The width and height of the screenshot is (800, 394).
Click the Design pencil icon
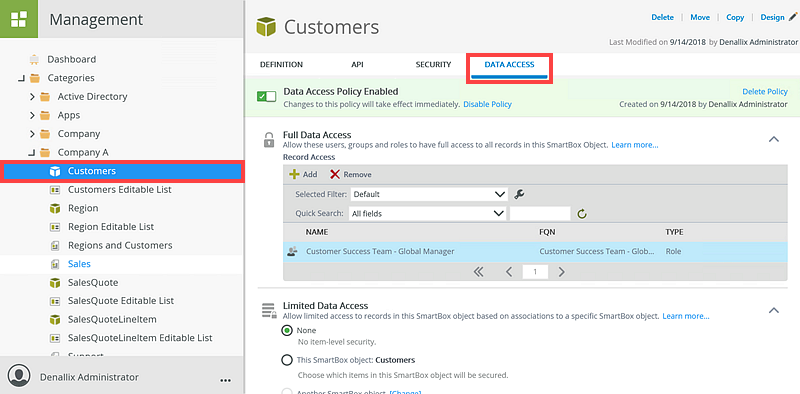(792, 17)
